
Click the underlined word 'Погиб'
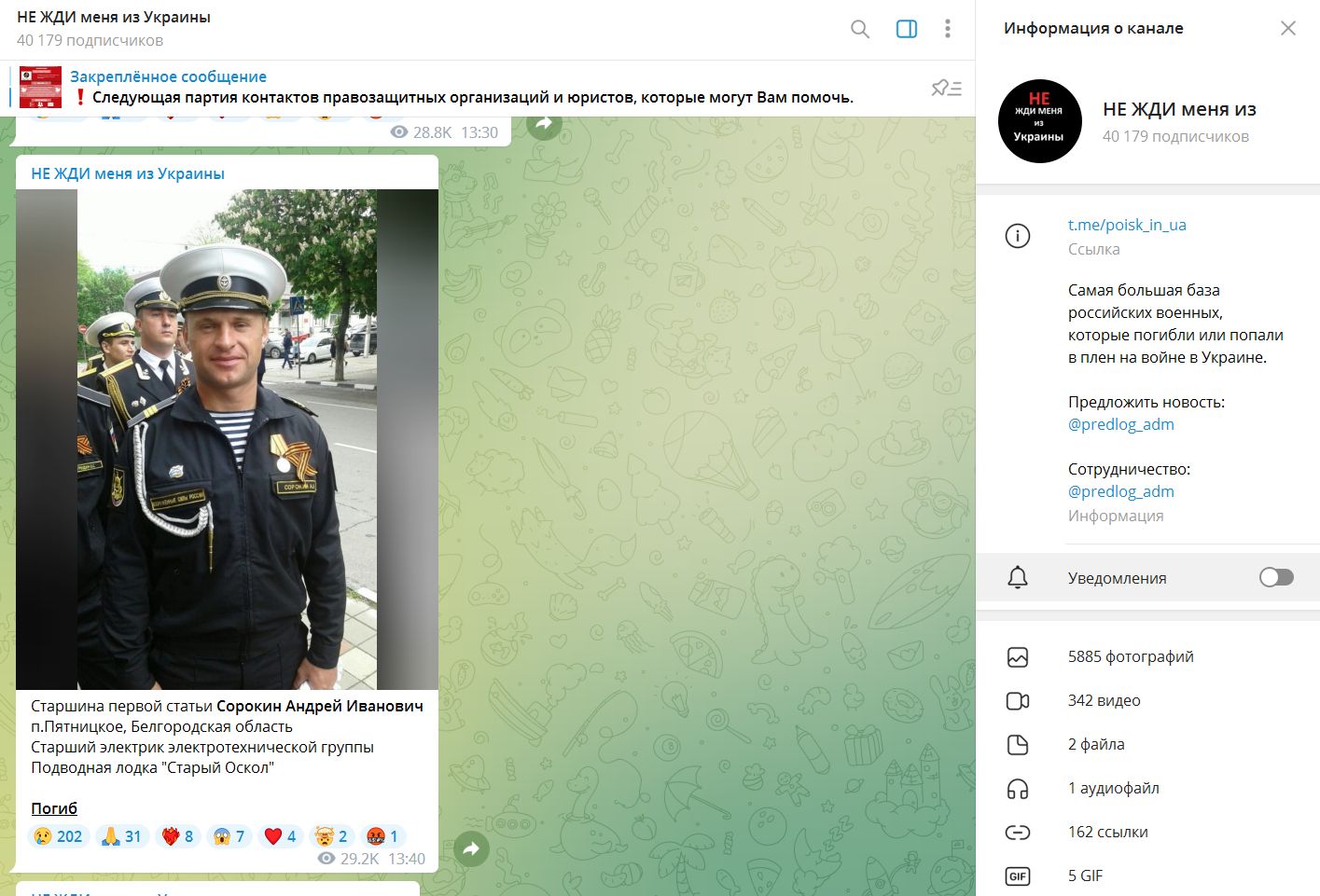pos(54,808)
